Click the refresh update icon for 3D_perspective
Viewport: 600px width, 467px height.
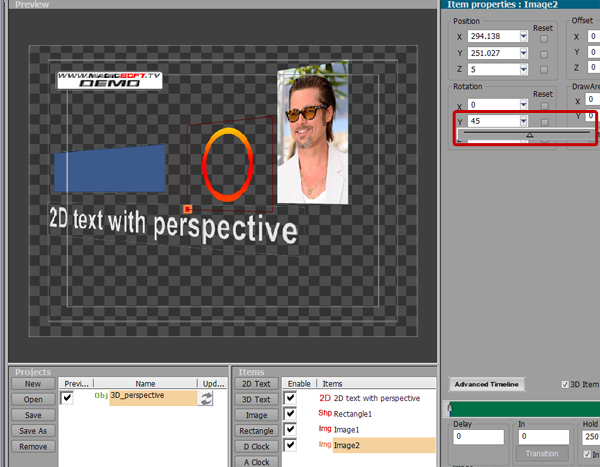[x=206, y=398]
